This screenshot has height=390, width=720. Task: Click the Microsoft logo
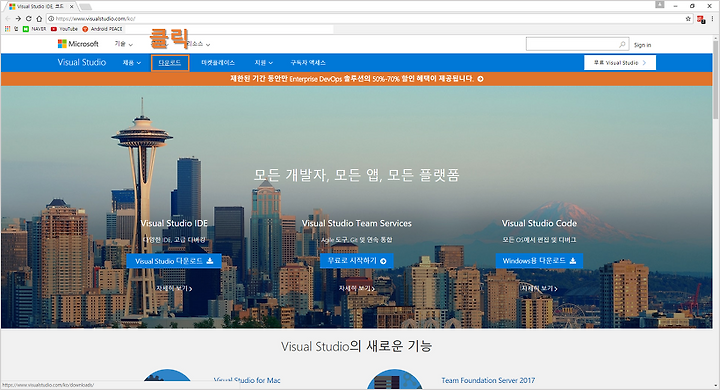point(78,44)
